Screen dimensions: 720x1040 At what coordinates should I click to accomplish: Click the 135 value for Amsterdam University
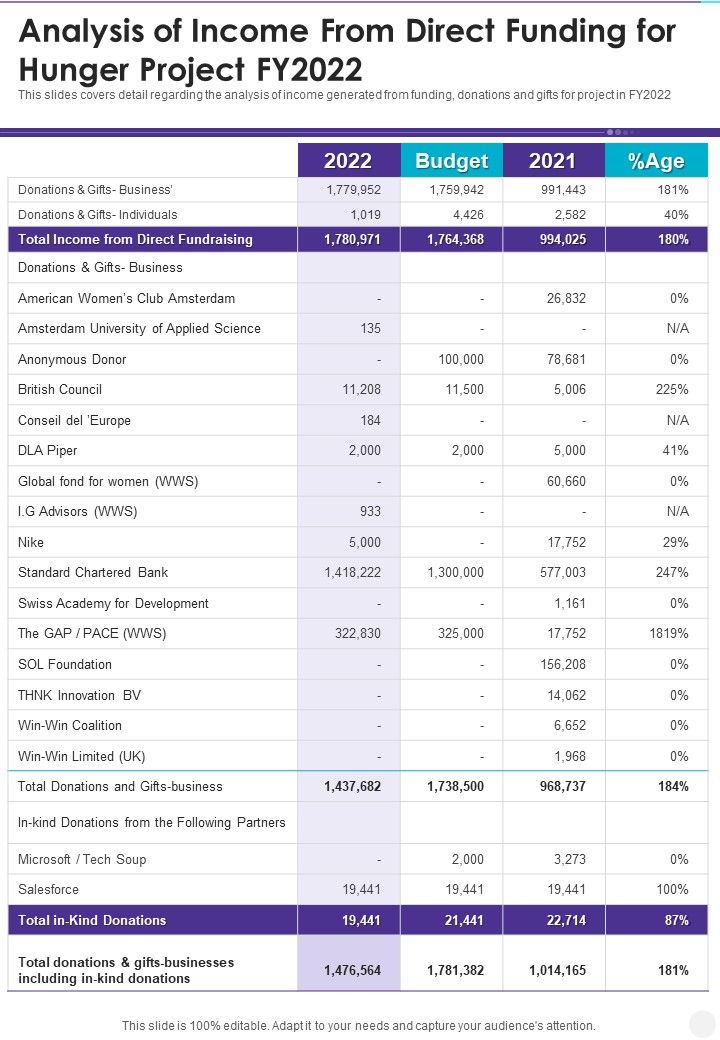pos(371,328)
